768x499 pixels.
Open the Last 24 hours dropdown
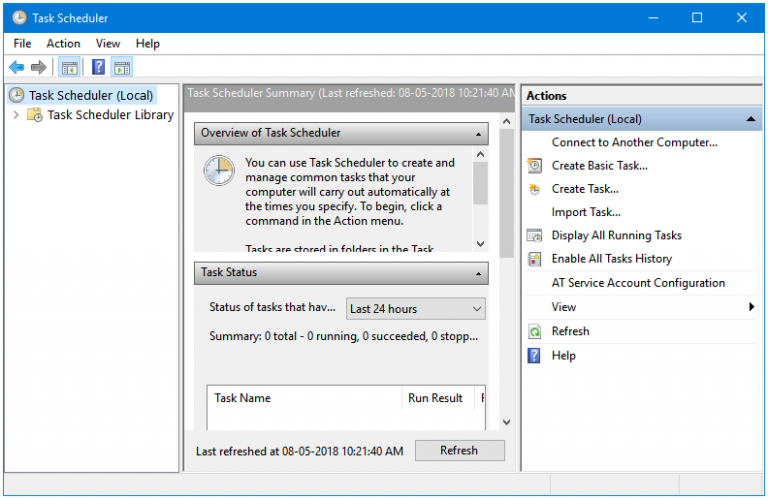415,309
